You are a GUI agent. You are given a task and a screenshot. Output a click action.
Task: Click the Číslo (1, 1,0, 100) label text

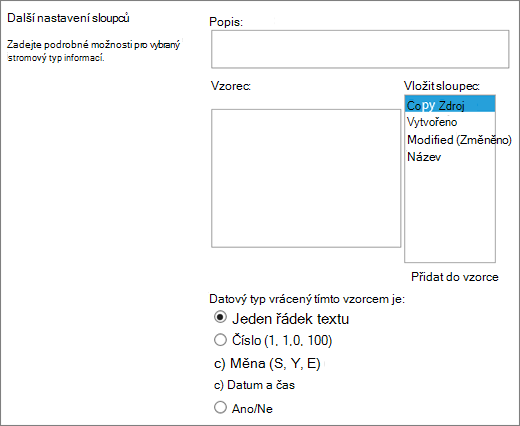282,340
